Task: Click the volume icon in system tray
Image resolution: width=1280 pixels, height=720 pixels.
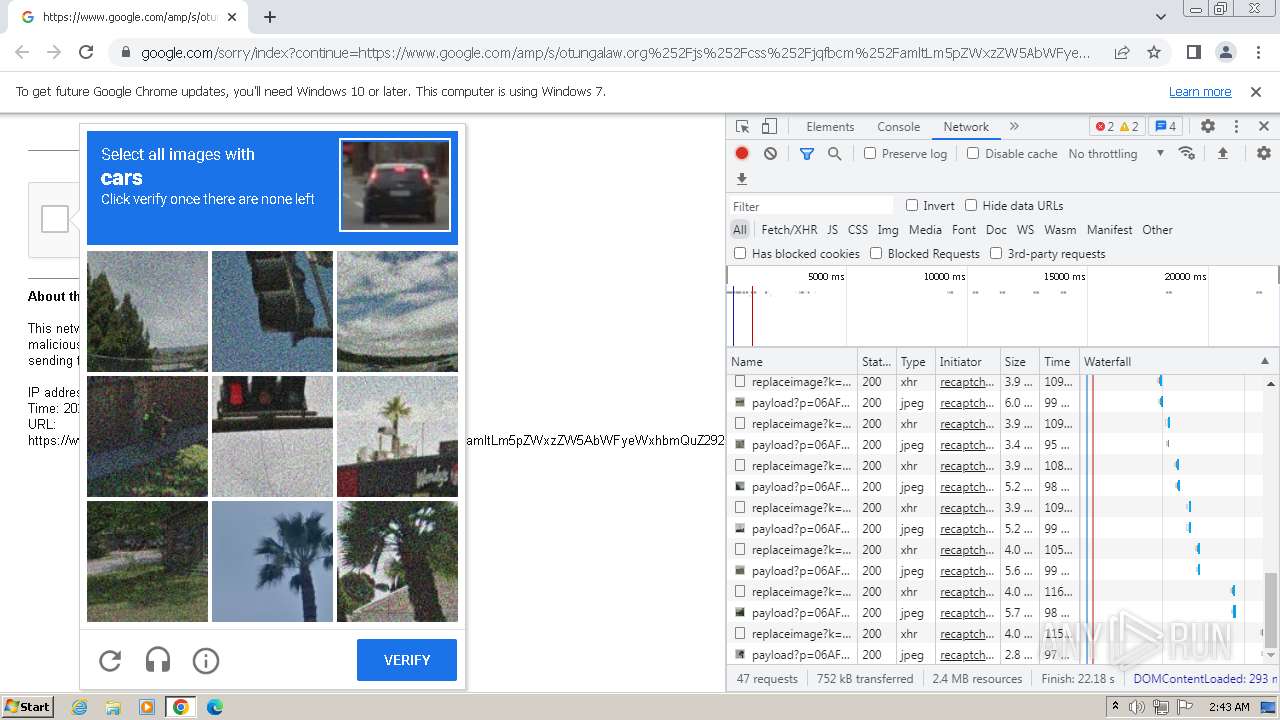Action: coord(1137,707)
